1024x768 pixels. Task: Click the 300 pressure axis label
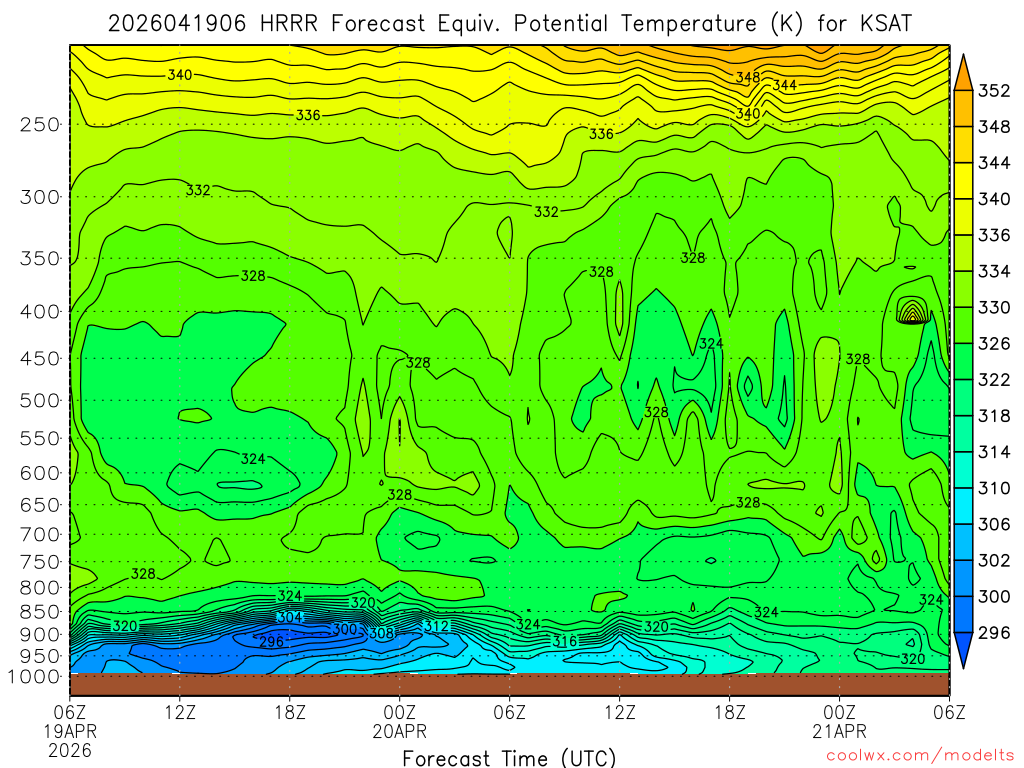click(x=40, y=197)
